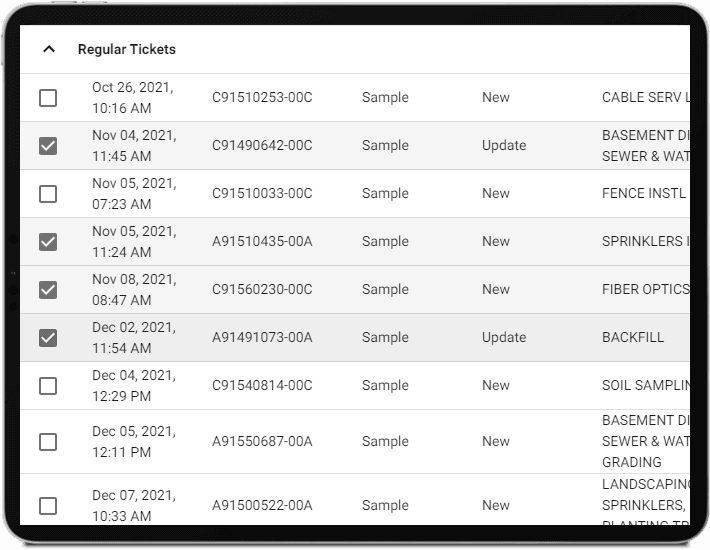Screen dimensions: 710x550
Task: Click the Update status for ticket A91491073-00A
Action: coord(503,337)
